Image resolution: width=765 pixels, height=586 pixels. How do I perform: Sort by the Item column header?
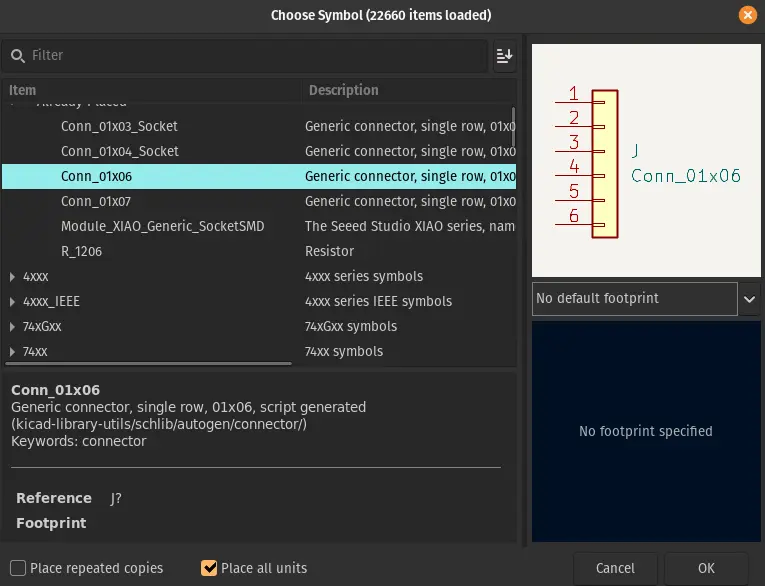(x=150, y=90)
